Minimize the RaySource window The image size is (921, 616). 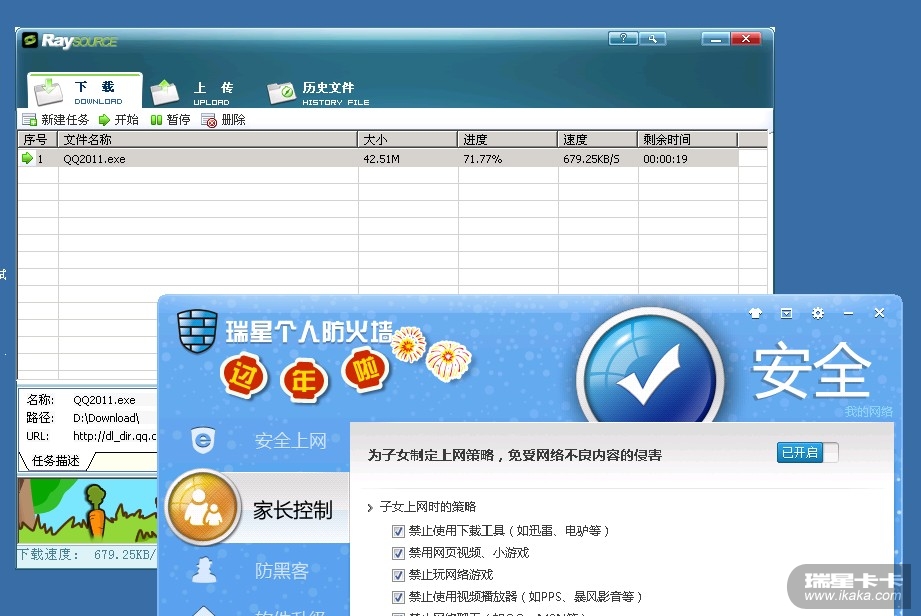point(716,39)
